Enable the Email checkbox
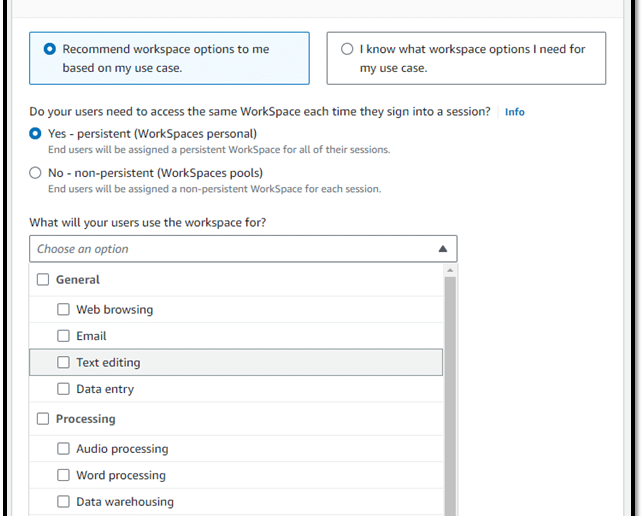 coord(63,336)
